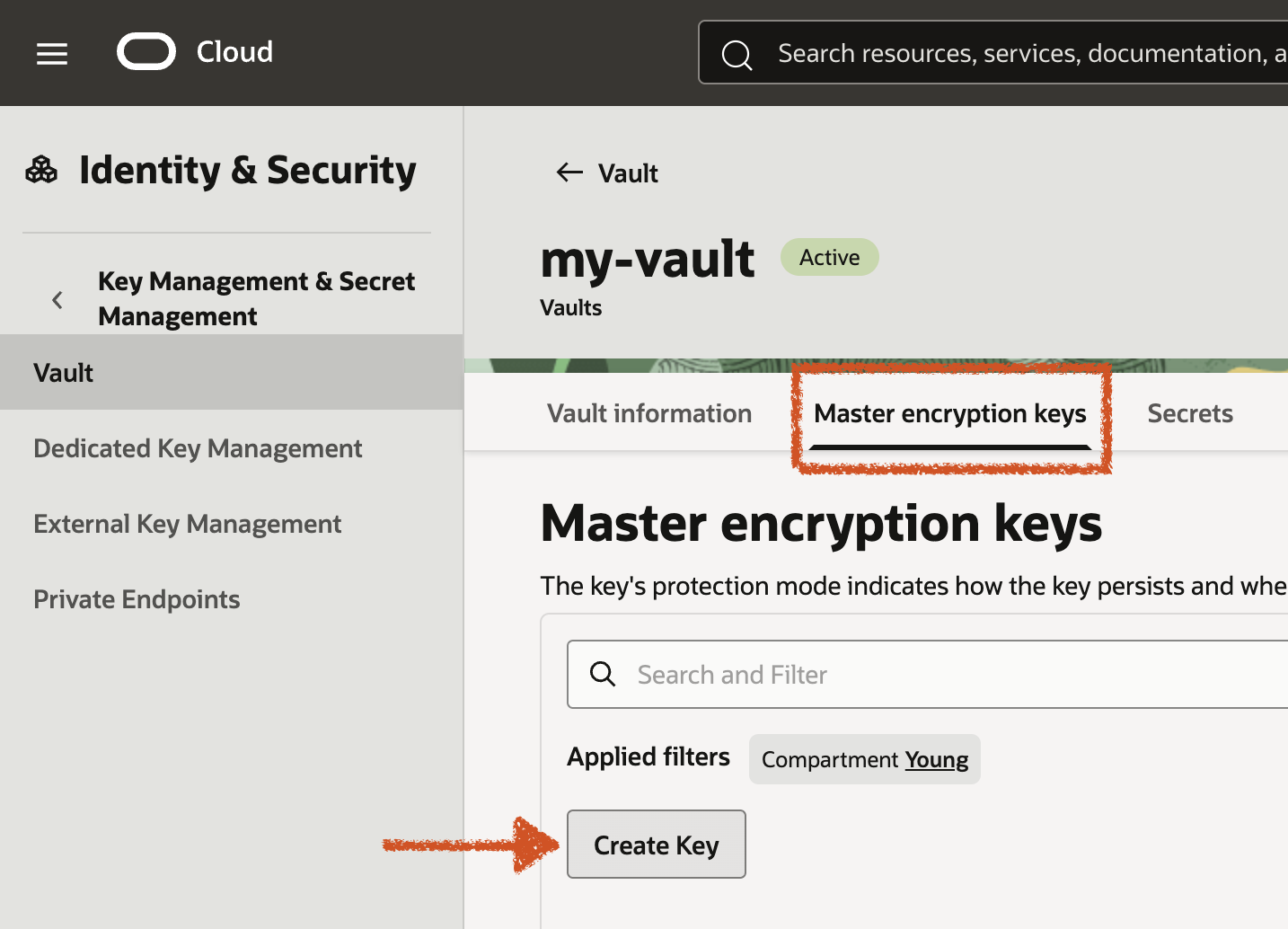1288x929 pixels.
Task: Switch to the Secrets tab
Action: pyautogui.click(x=1190, y=412)
